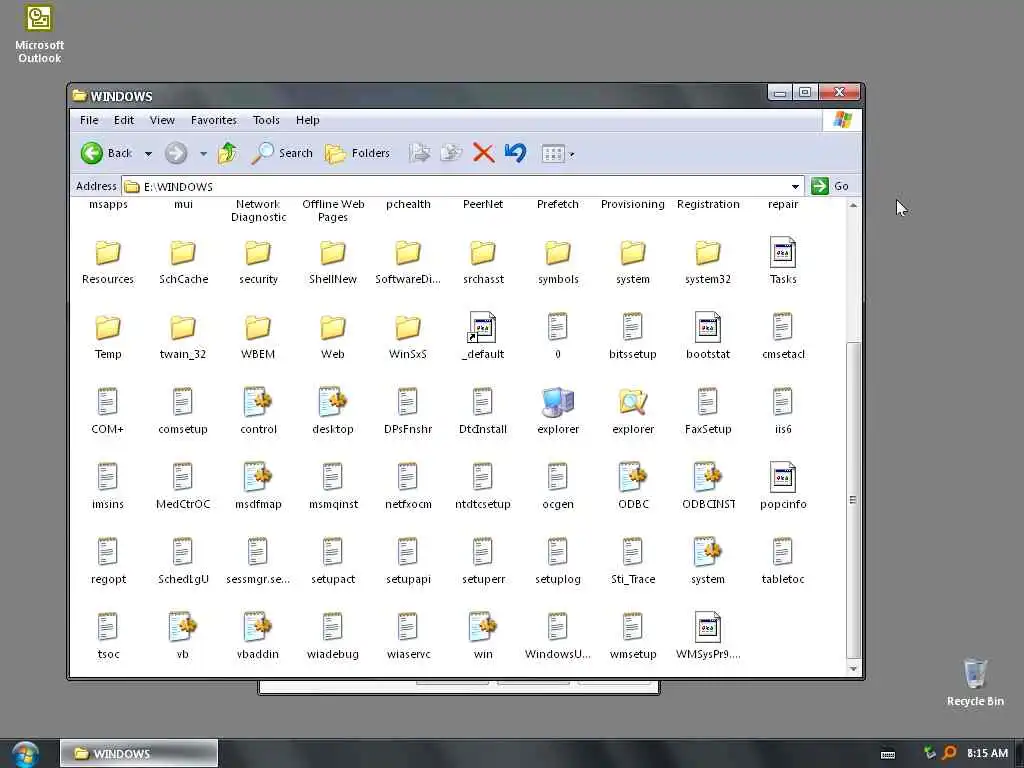Open the Address bar dropdown list

pyautogui.click(x=795, y=187)
